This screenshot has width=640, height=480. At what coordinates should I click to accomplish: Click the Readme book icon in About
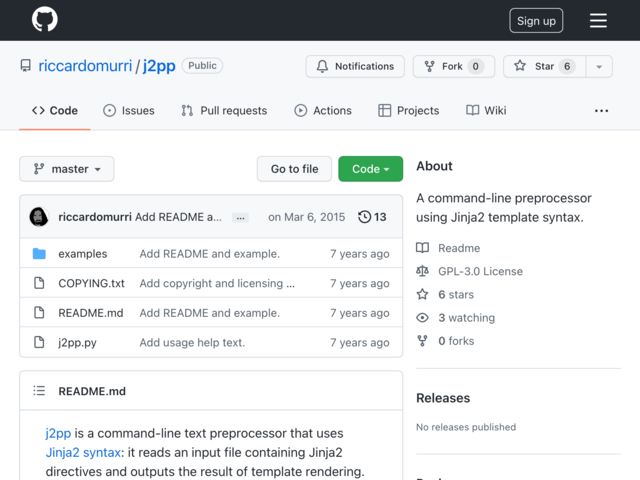[422, 248]
